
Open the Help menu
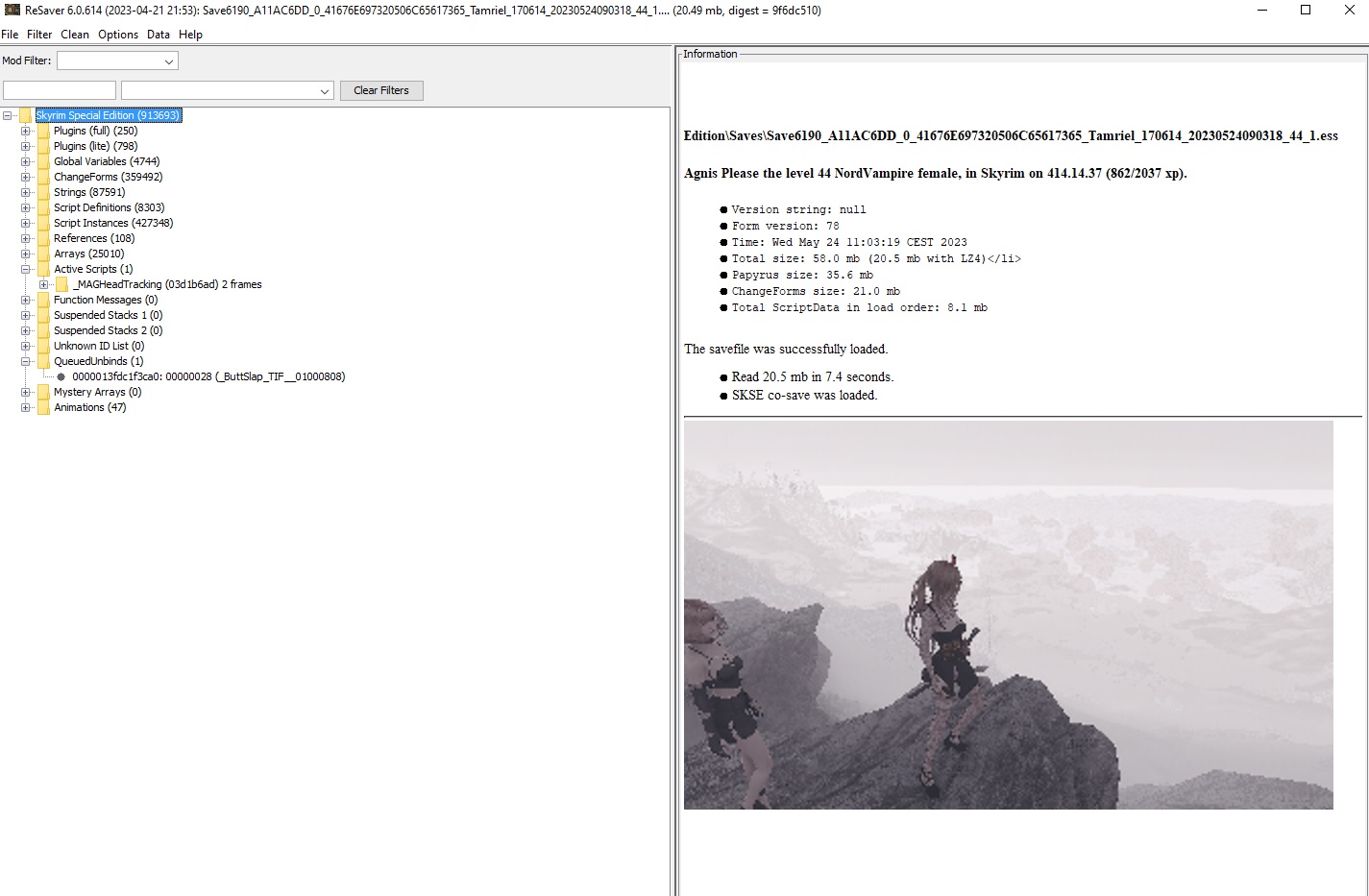pos(191,35)
